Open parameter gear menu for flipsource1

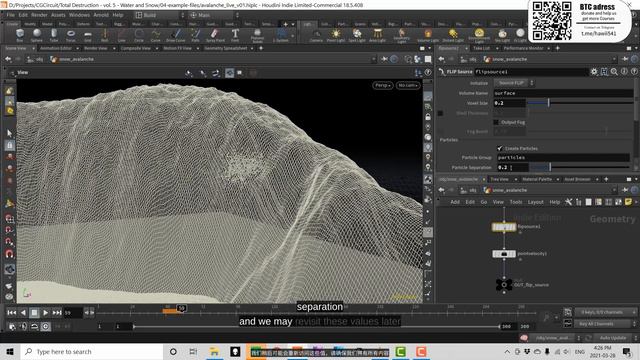pyautogui.click(x=594, y=72)
